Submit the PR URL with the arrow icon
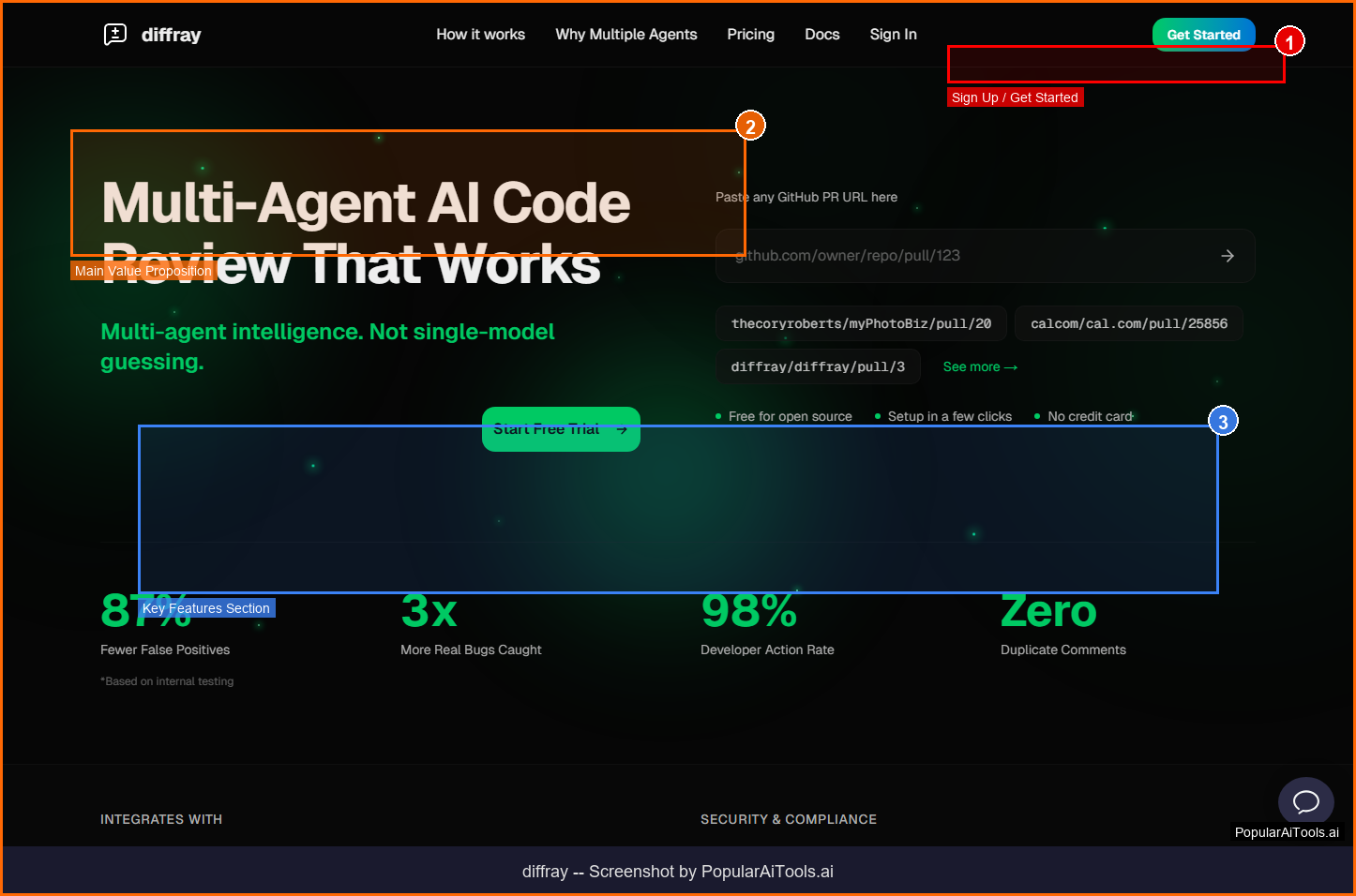The image size is (1356, 896). point(1228,256)
